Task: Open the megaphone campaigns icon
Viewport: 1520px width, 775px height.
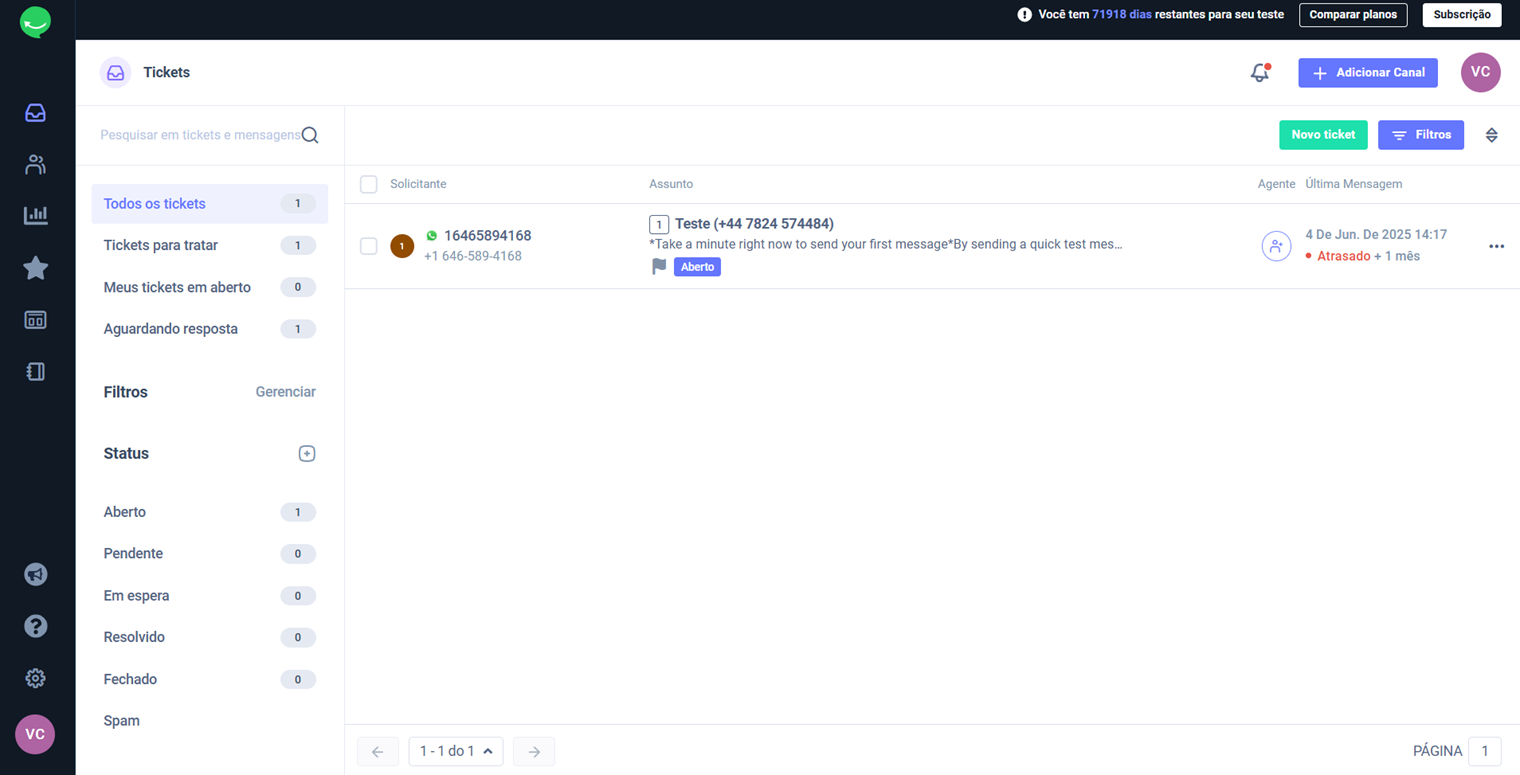Action: point(36,574)
